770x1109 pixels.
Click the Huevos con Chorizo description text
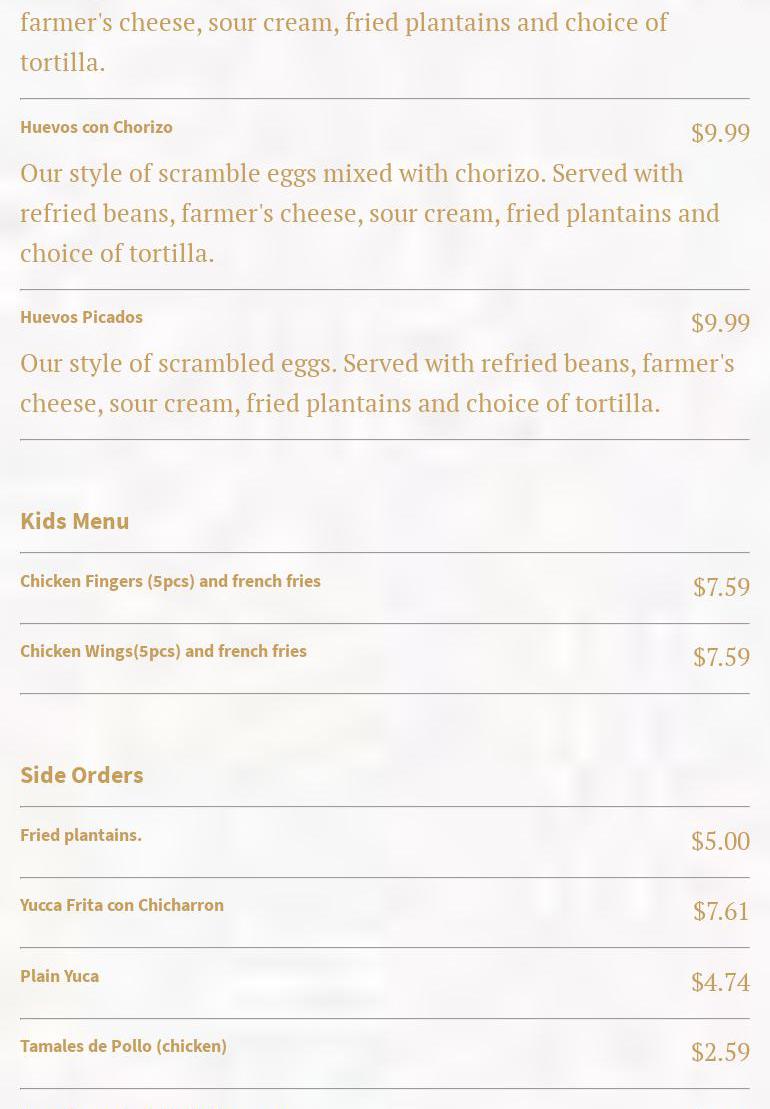pyautogui.click(x=370, y=213)
